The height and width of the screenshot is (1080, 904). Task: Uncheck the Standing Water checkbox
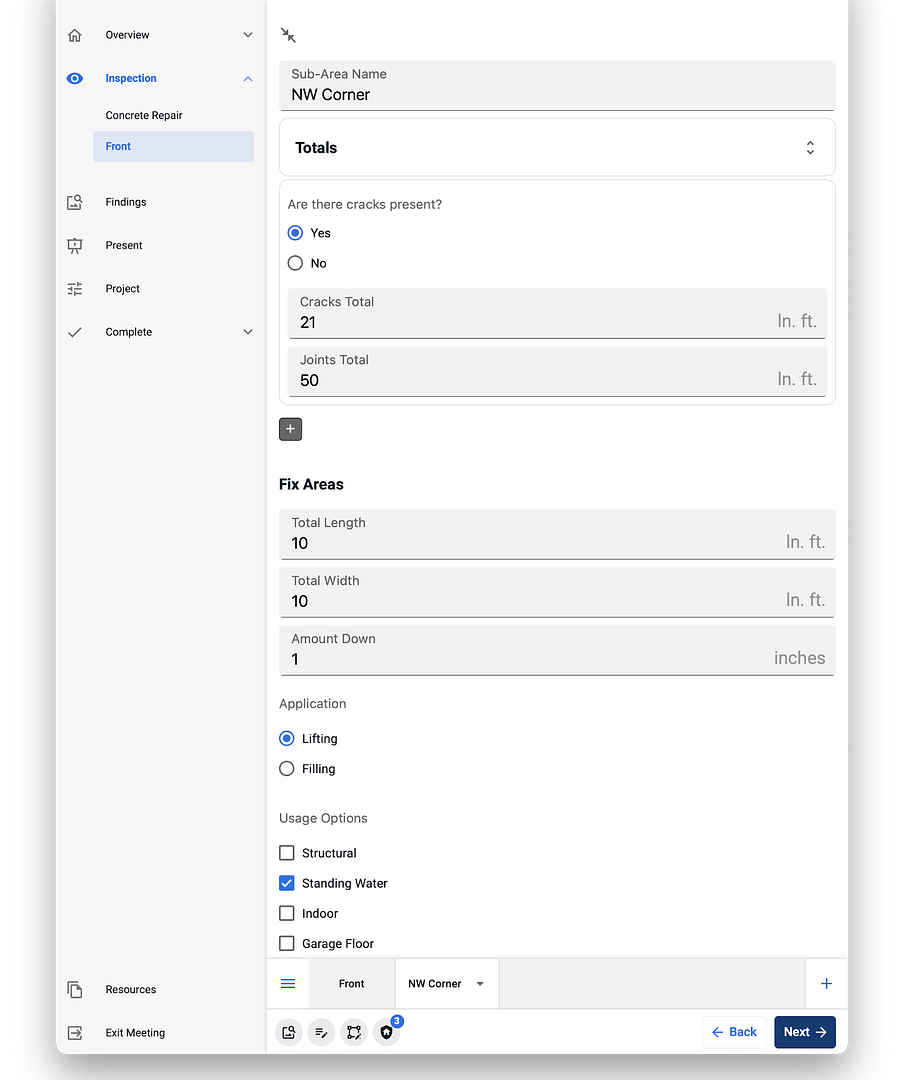pyautogui.click(x=287, y=883)
